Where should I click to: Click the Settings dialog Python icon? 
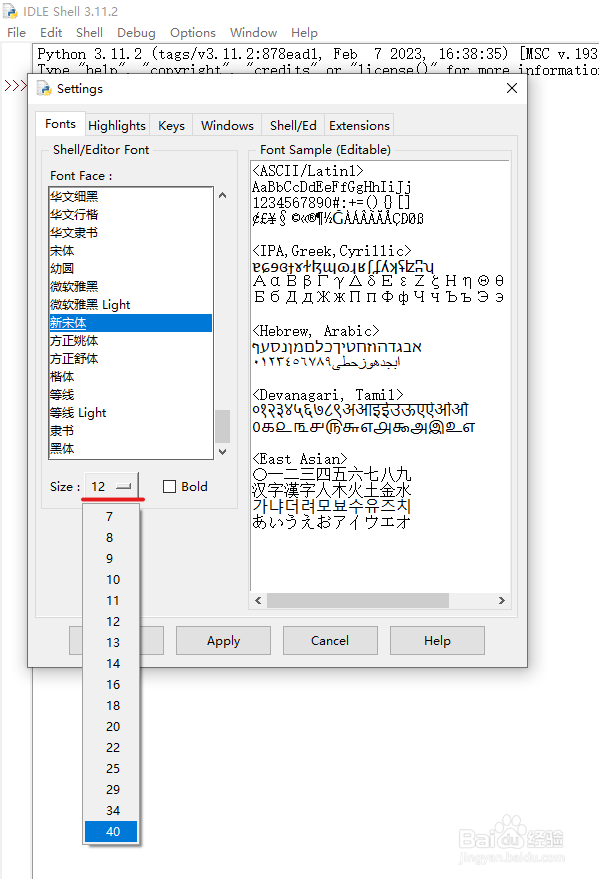tap(44, 89)
